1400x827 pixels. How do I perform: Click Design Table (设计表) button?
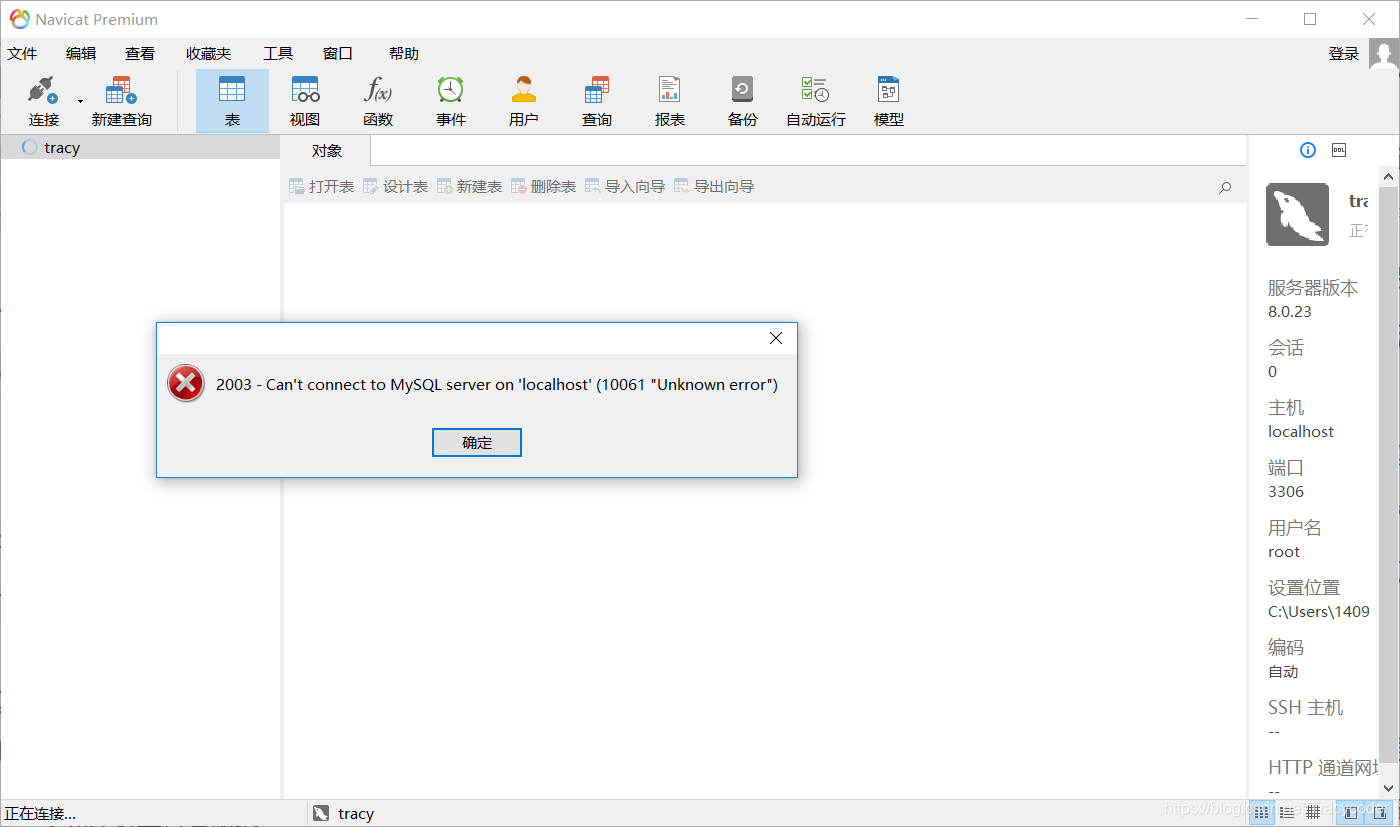[396, 186]
